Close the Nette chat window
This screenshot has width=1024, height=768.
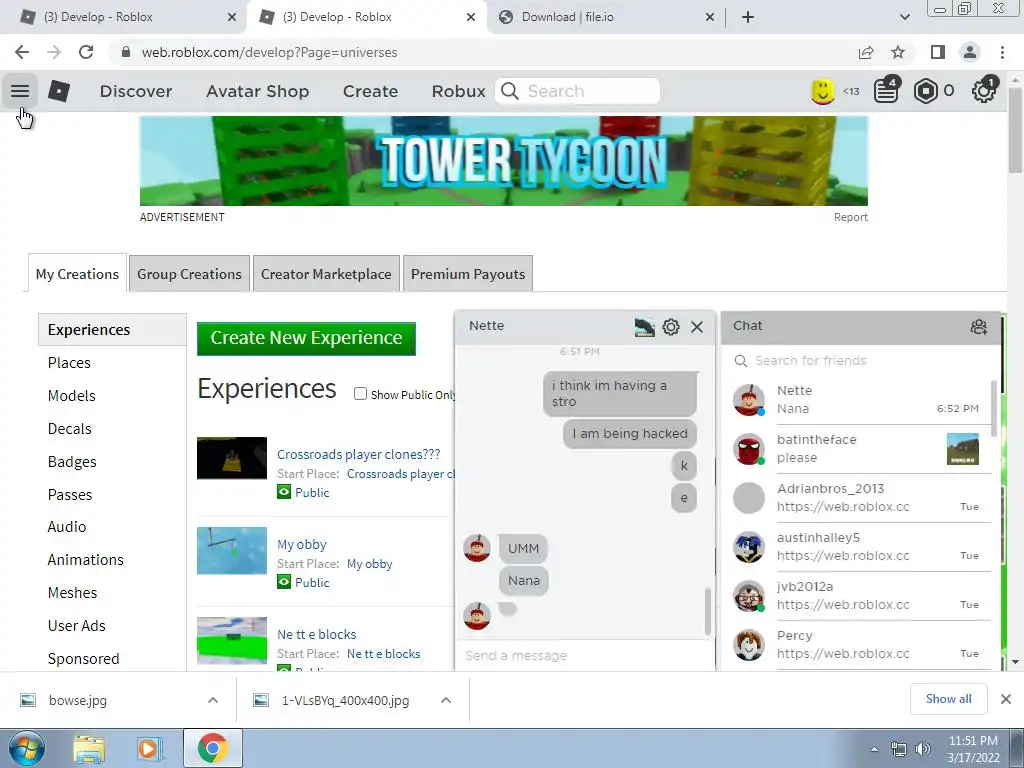(x=697, y=327)
